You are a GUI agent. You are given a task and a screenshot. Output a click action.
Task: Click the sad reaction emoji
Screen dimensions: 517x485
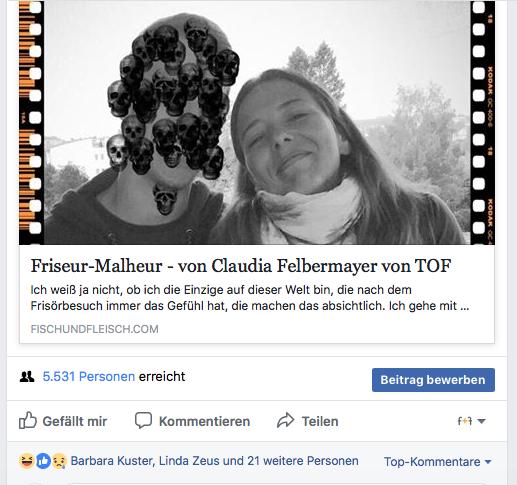pos(59,461)
